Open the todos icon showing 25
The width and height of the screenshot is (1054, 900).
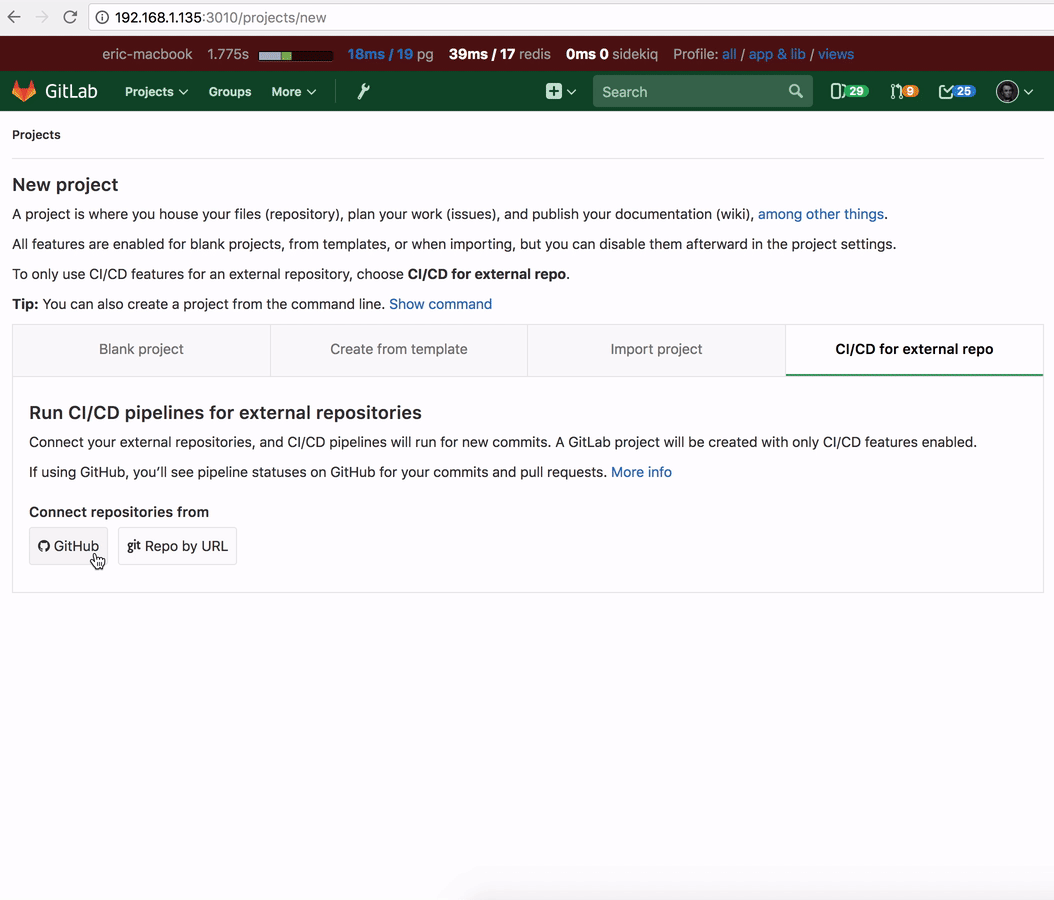tap(956, 91)
